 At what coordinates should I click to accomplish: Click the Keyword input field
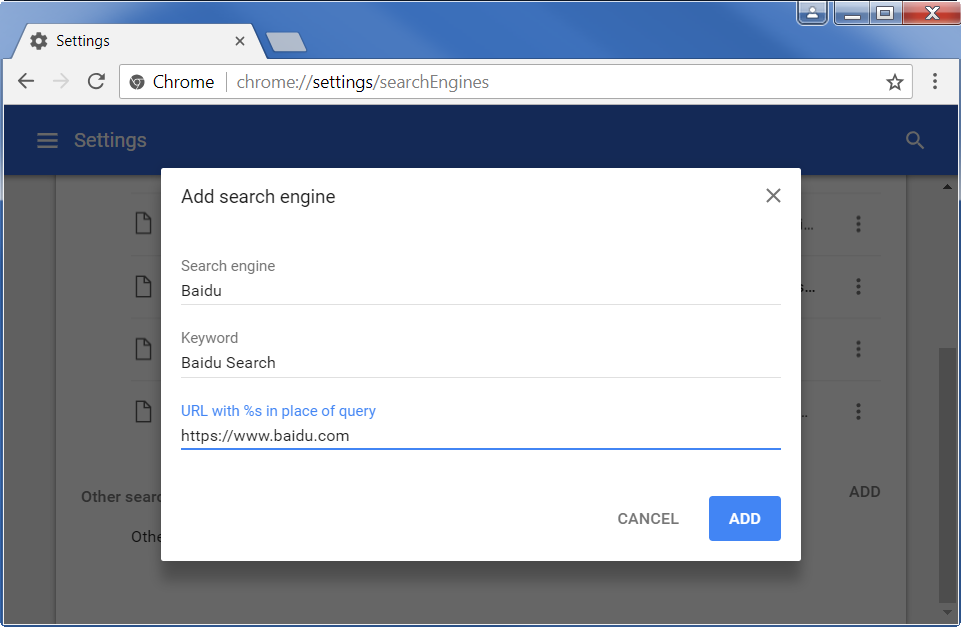[480, 363]
